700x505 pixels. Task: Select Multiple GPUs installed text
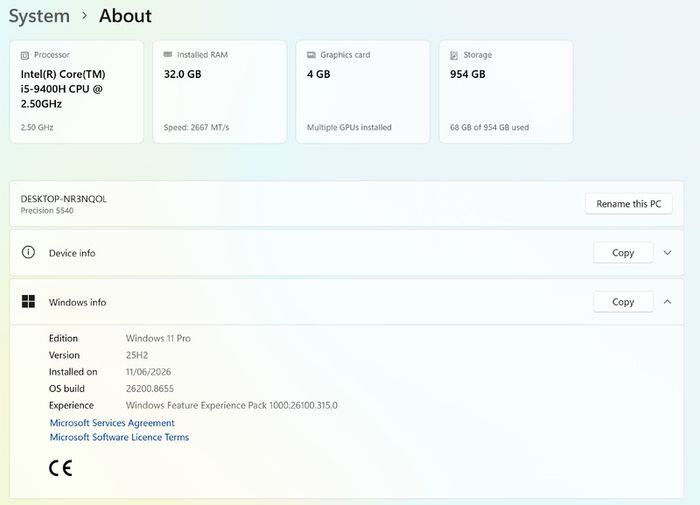(x=349, y=127)
